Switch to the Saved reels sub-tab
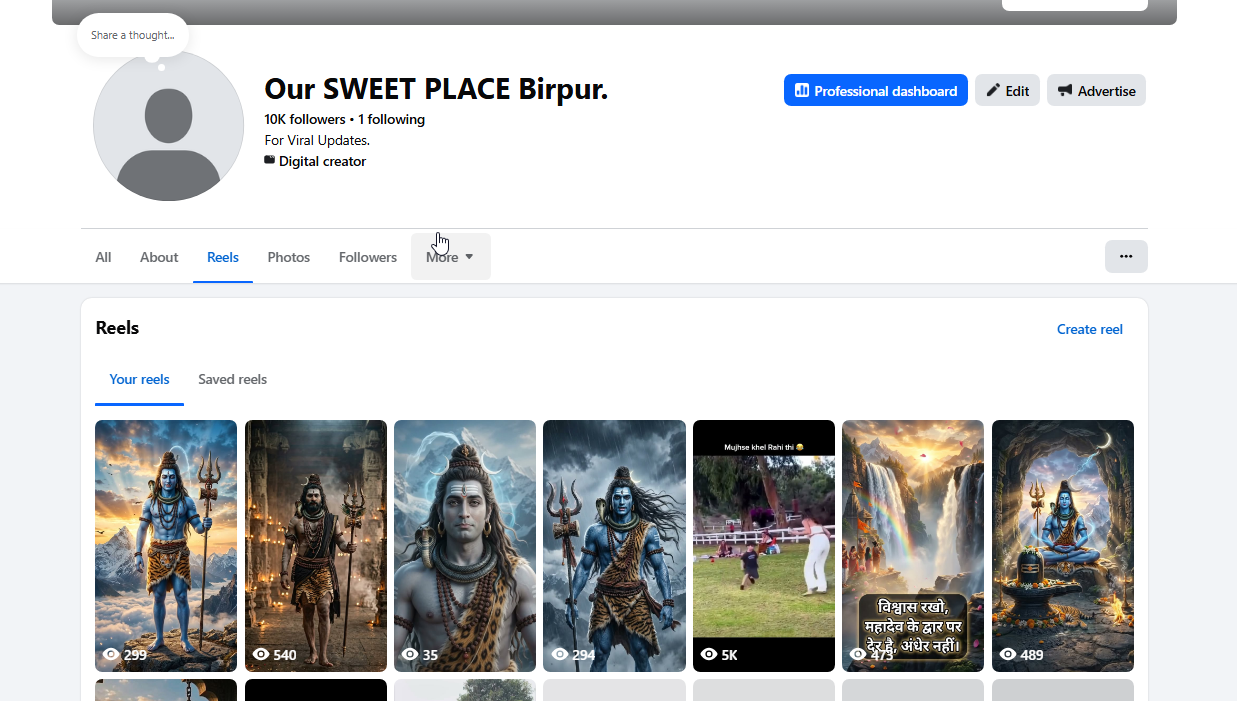The width and height of the screenshot is (1237, 701). (232, 379)
